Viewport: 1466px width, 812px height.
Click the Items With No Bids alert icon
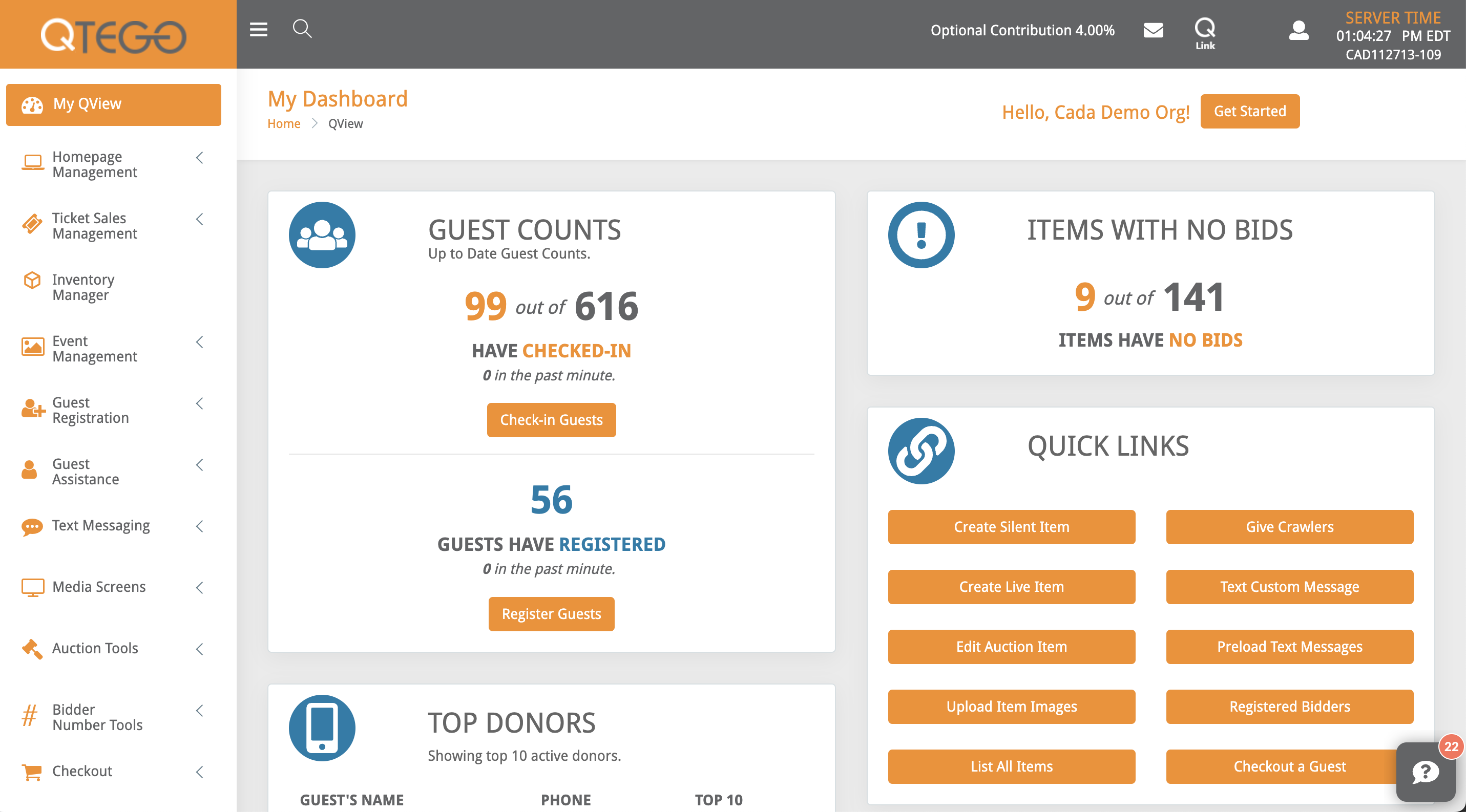[921, 235]
